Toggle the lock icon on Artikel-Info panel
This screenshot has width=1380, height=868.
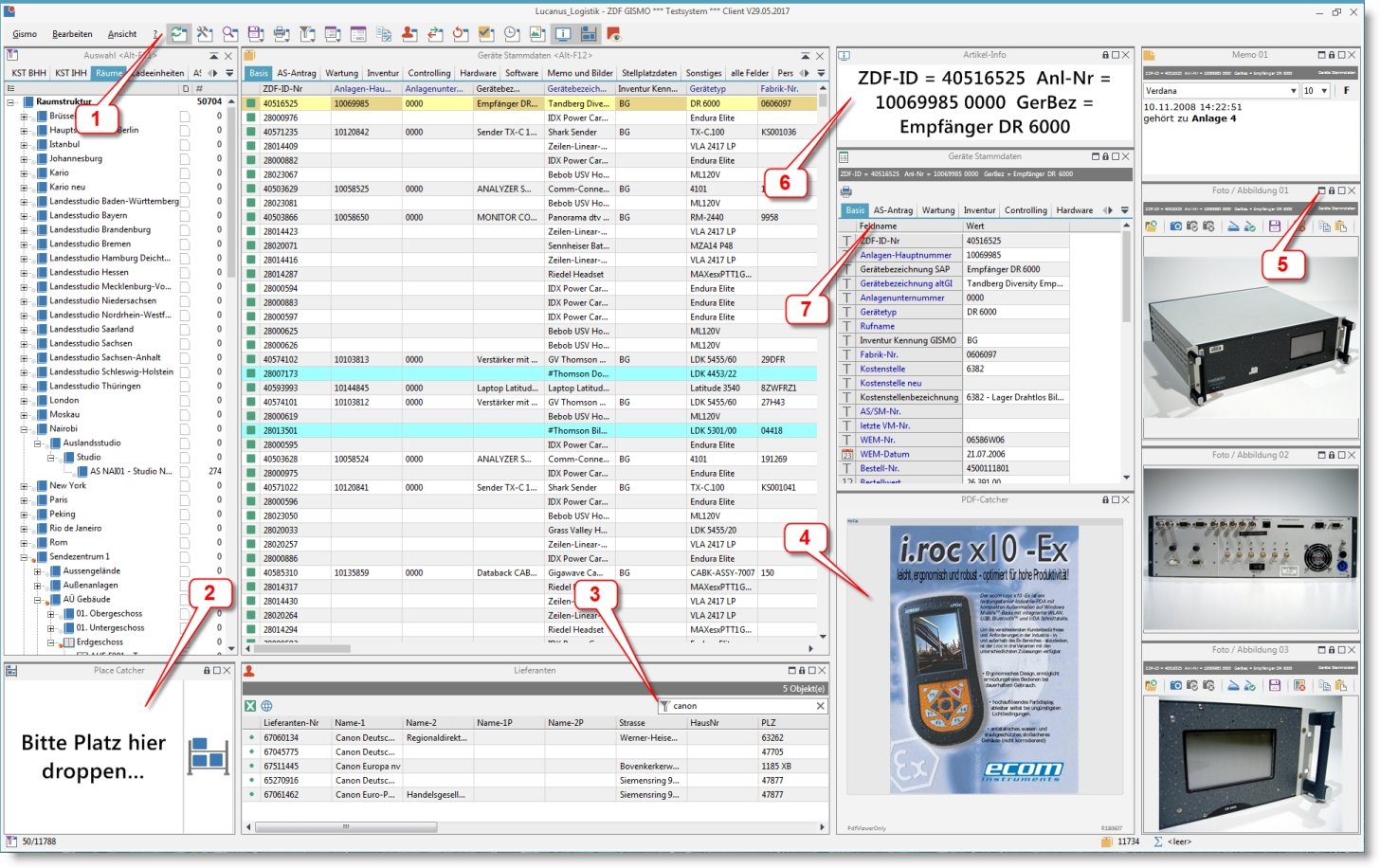click(1104, 55)
